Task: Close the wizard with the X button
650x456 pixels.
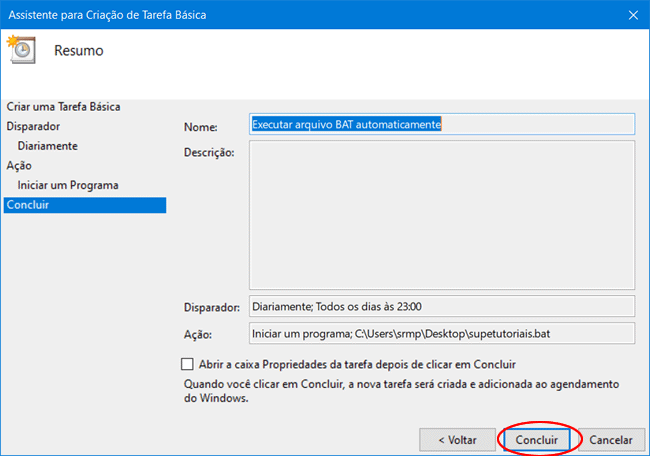Action: pyautogui.click(x=633, y=14)
